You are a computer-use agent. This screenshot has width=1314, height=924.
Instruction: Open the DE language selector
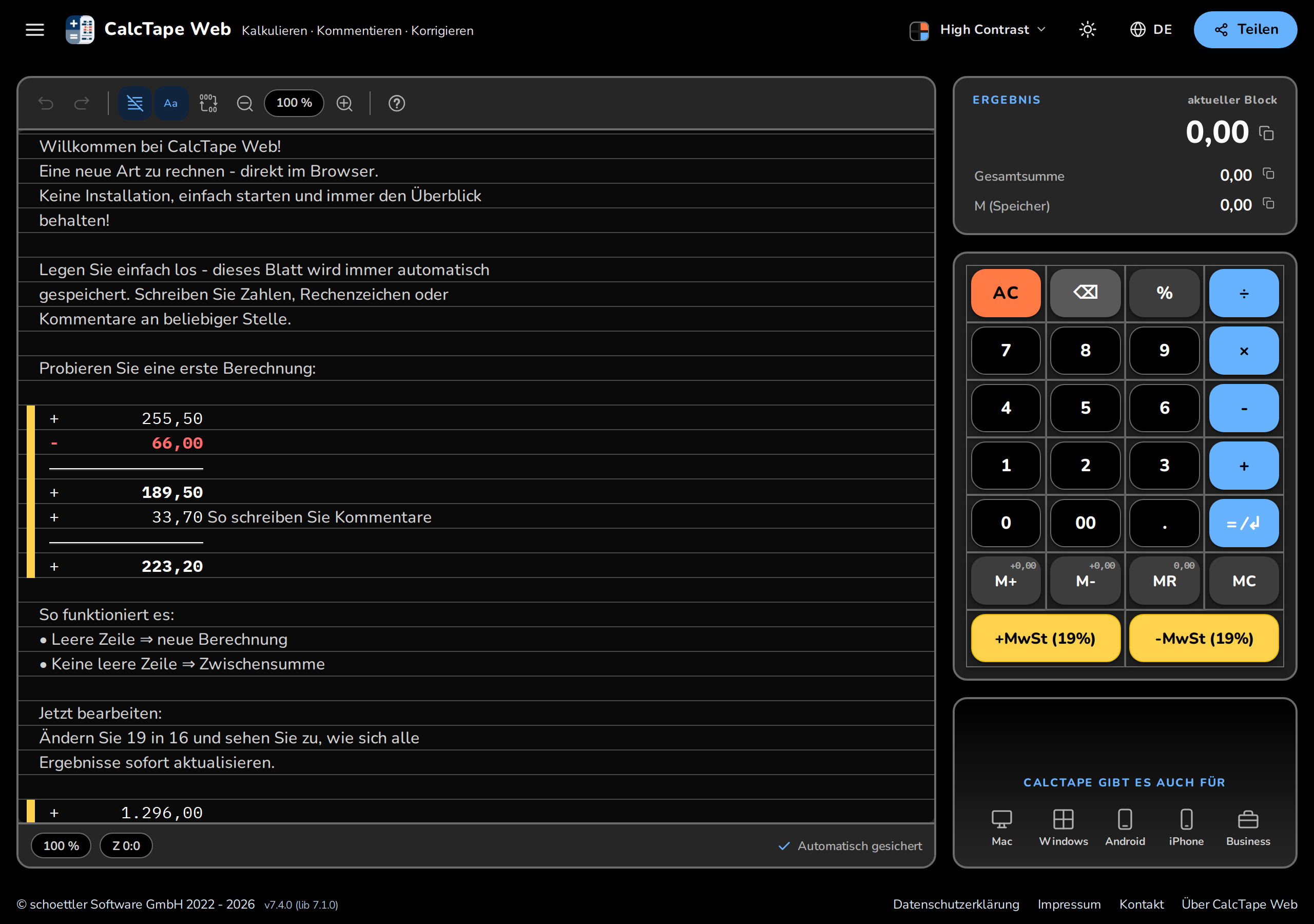(1151, 30)
